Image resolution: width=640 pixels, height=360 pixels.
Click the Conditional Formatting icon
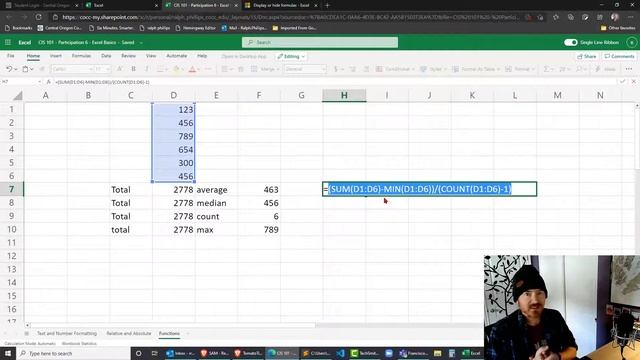tap(379, 69)
